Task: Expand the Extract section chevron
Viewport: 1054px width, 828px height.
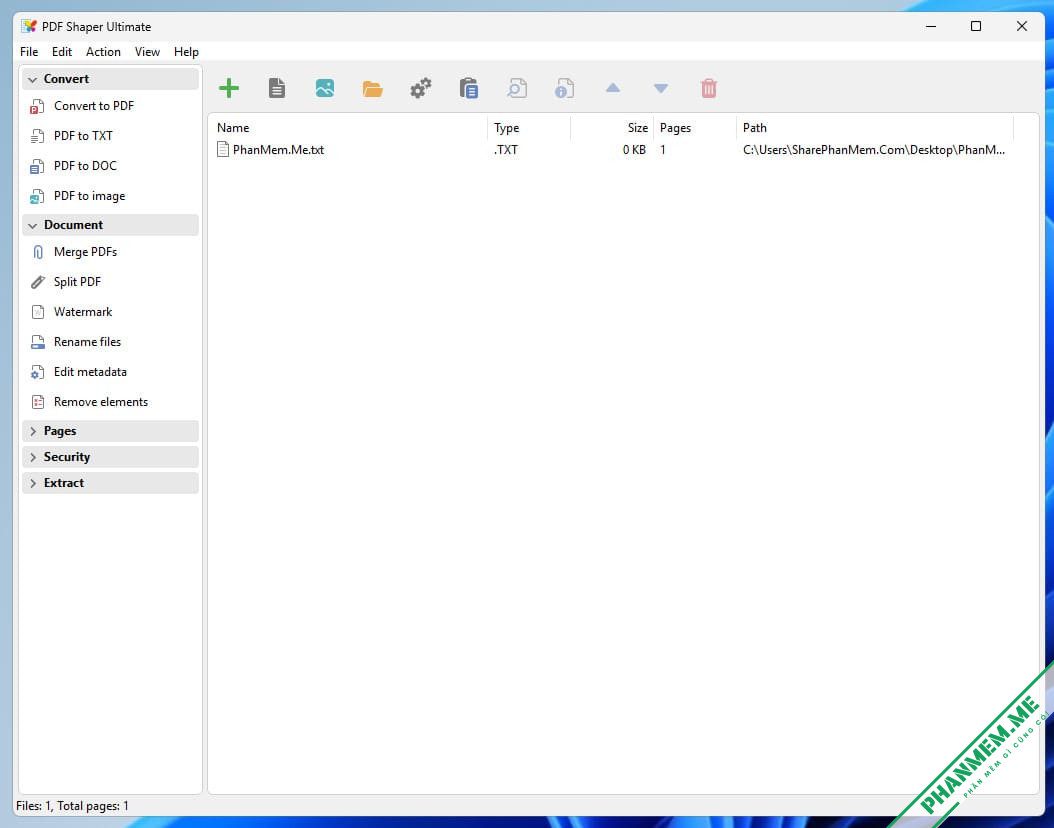Action: pyautogui.click(x=32, y=483)
